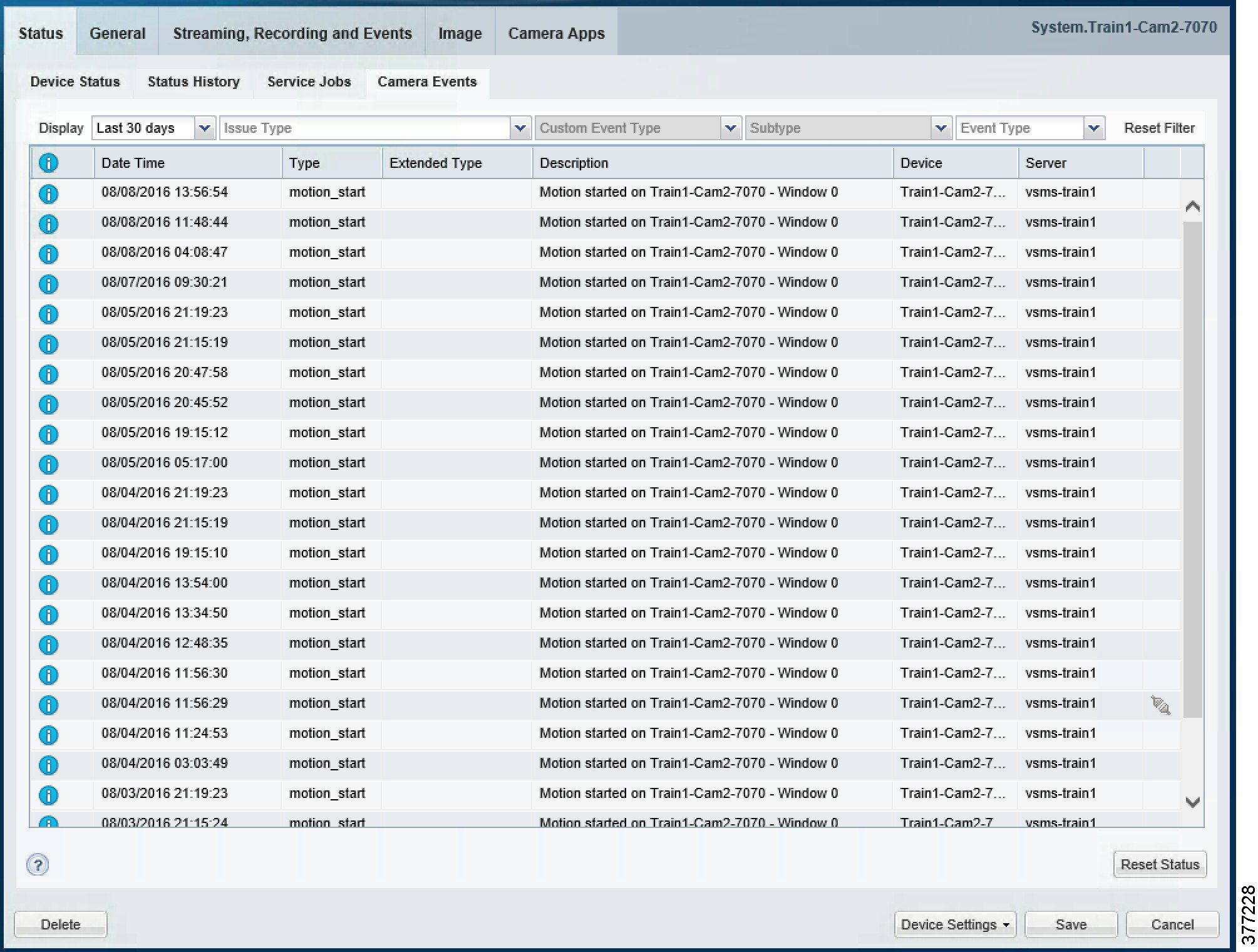This screenshot has width=1258, height=952.
Task: Click the info icon for the 08/08/2016 13:56:54 event
Action: tap(48, 194)
